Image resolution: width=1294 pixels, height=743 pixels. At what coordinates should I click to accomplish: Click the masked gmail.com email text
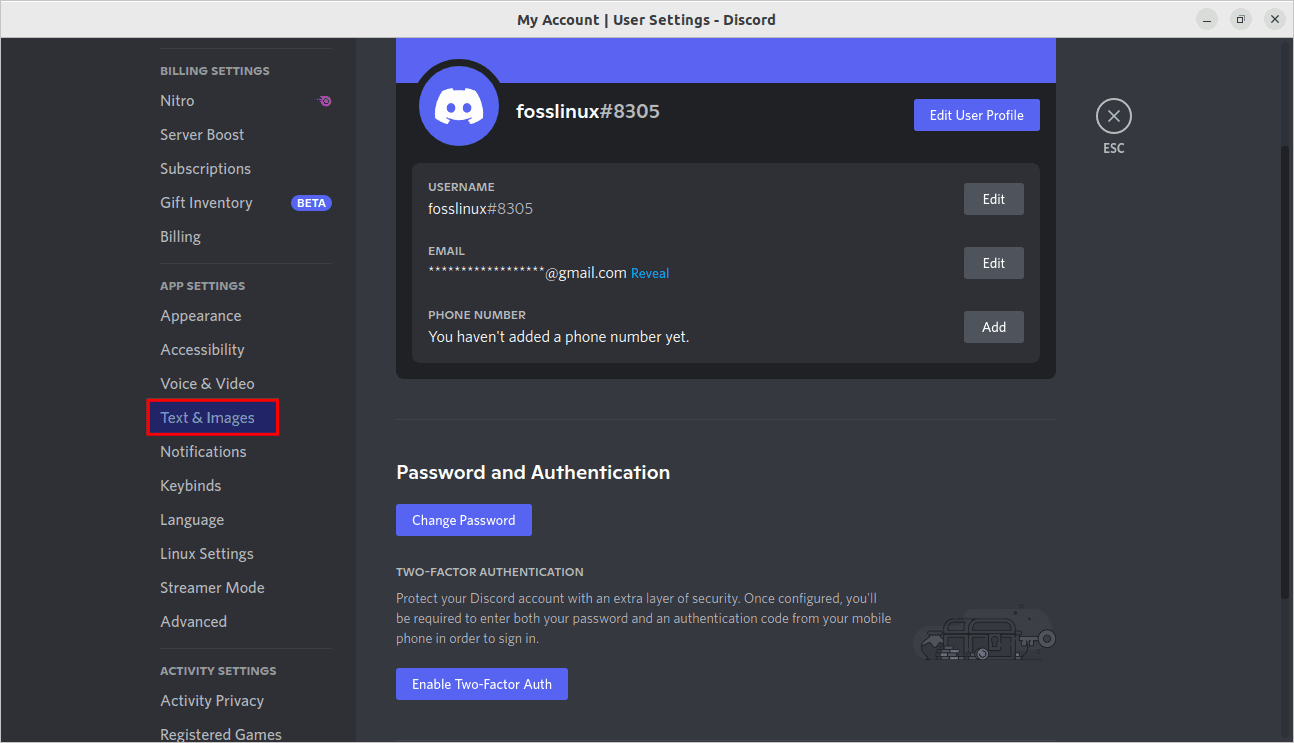tap(528, 273)
